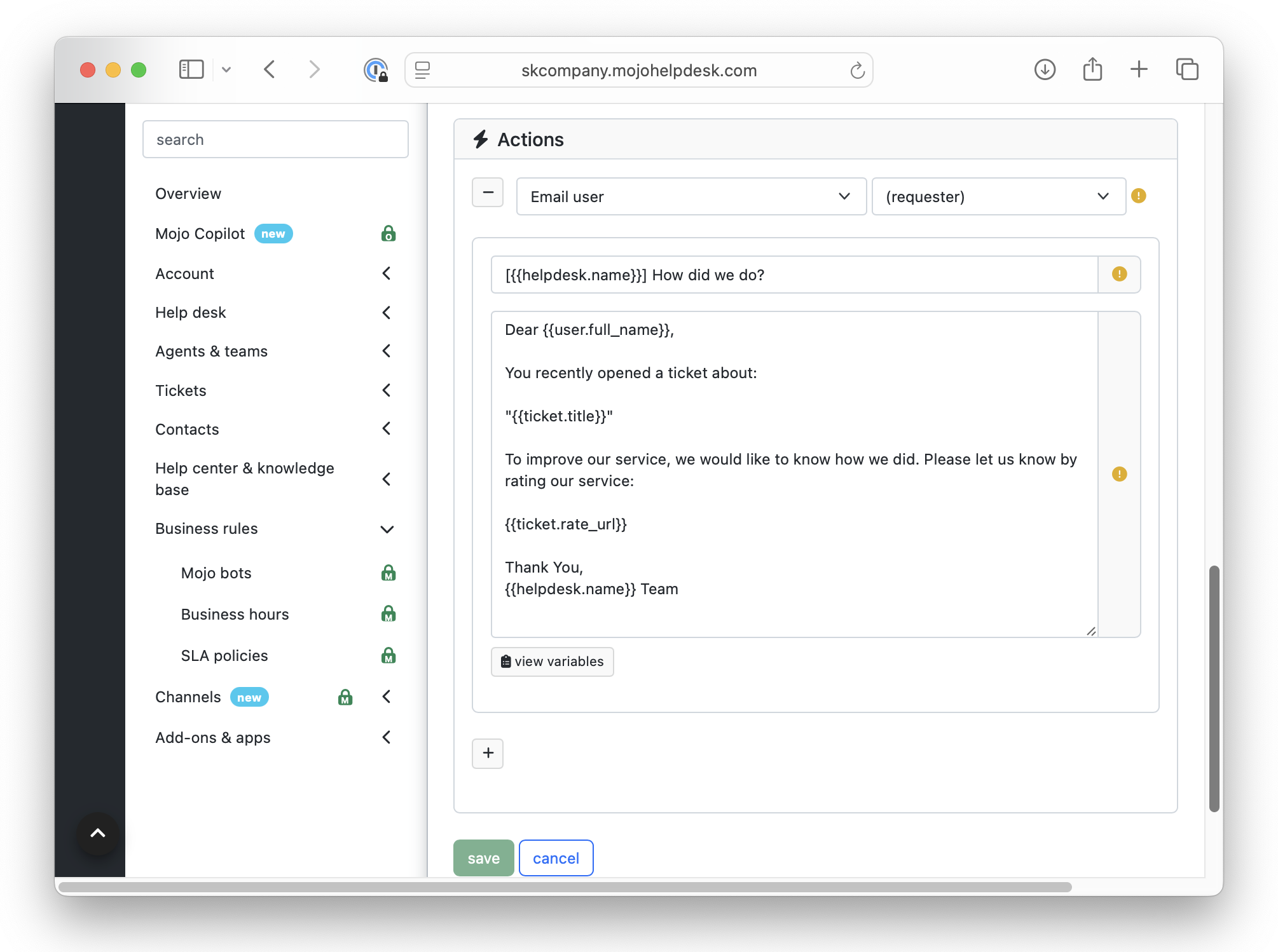
Task: Open the Email user action dropdown
Action: point(691,196)
